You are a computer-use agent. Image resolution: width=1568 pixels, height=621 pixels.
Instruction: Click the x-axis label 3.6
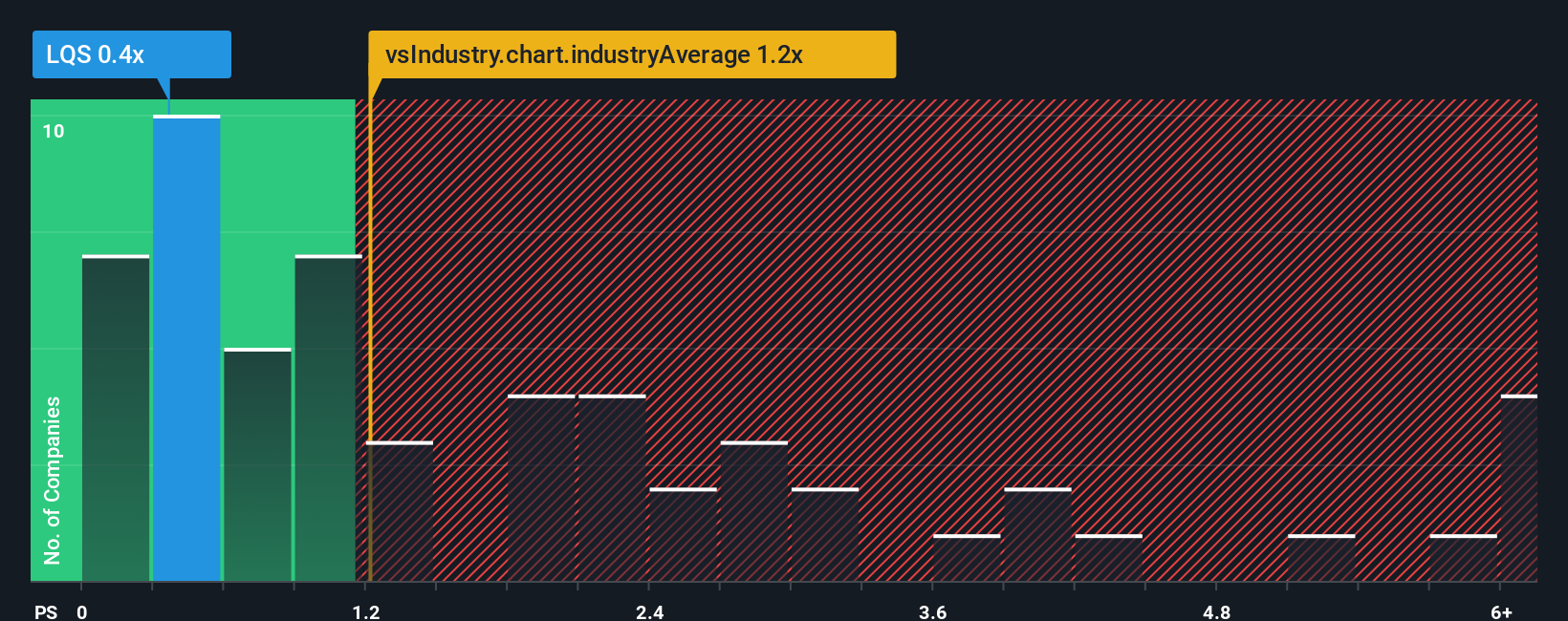point(933,611)
